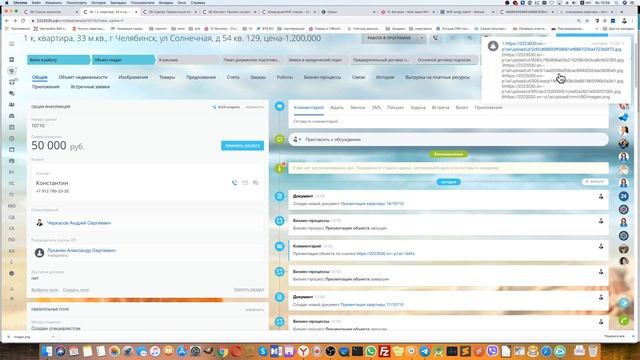The height and width of the screenshot is (360, 640).
Task: Click the megaphone icon in the right sidebar
Action: 624,118
